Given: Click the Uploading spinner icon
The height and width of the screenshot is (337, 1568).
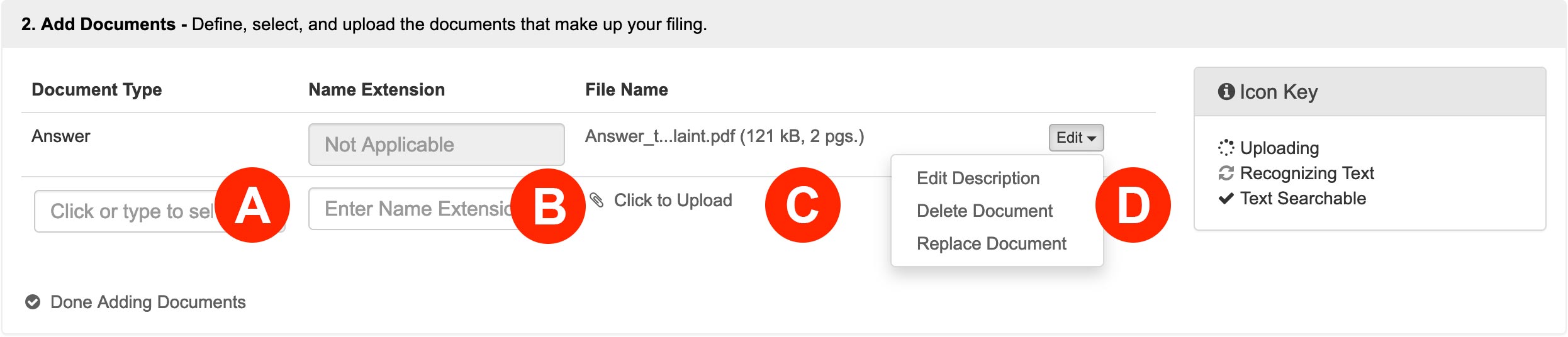Looking at the screenshot, I should (x=1226, y=148).
